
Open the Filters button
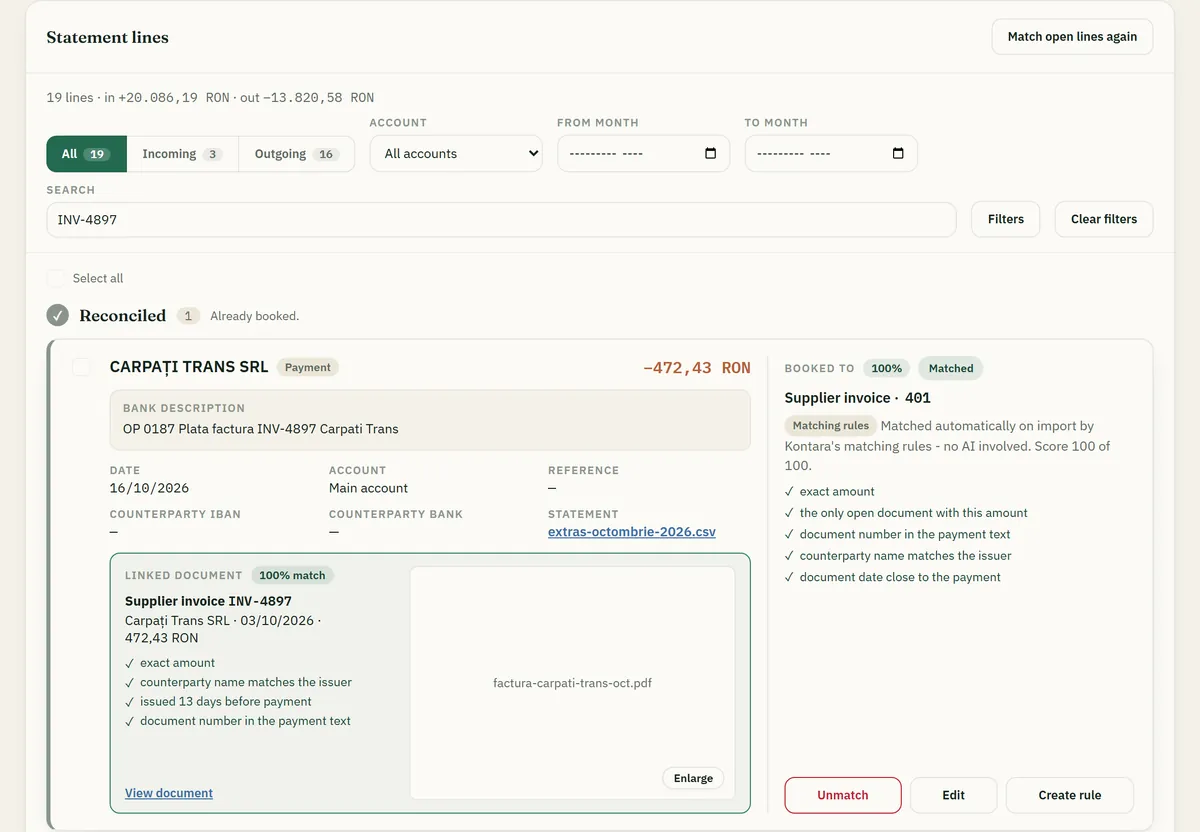coord(1005,219)
